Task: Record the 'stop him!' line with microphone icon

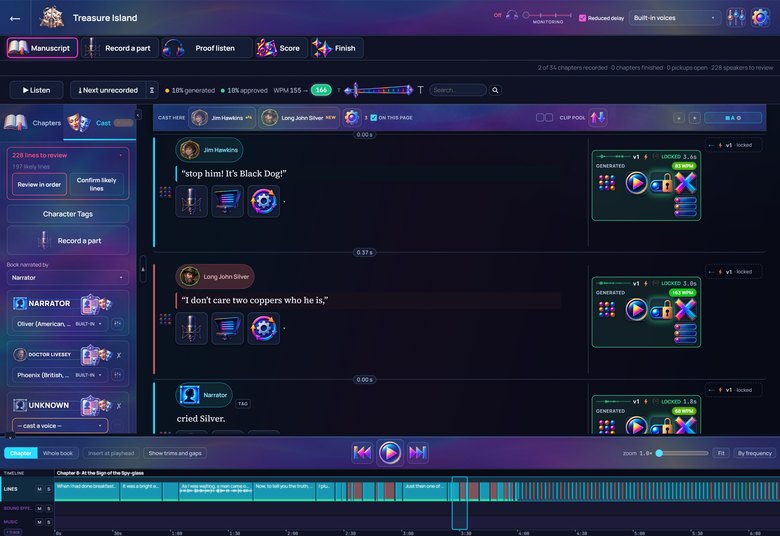Action: click(192, 202)
